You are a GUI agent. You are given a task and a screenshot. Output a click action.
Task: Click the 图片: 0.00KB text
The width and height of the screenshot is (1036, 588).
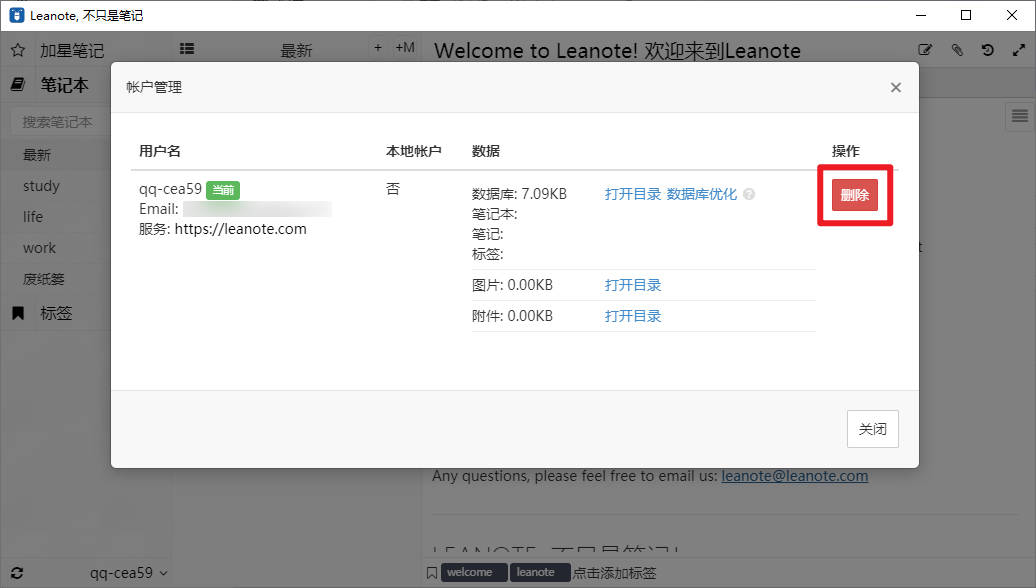click(512, 285)
